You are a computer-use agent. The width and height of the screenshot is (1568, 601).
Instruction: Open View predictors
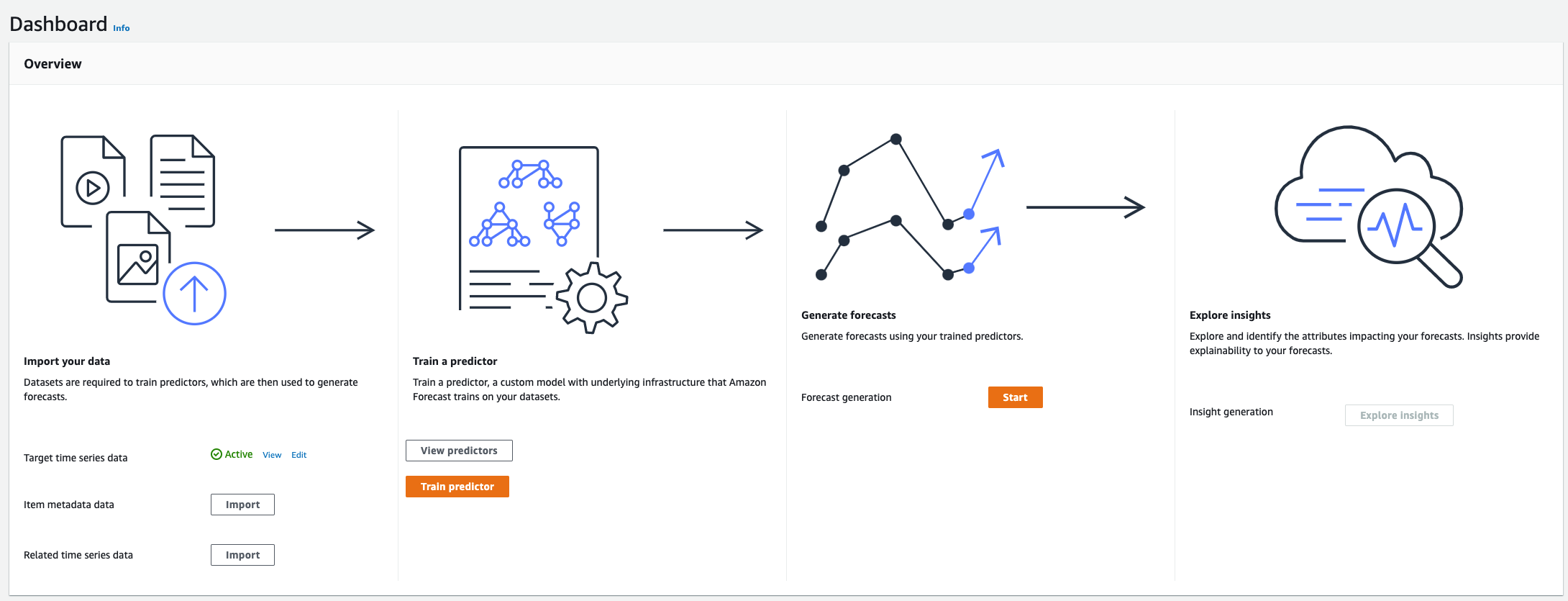(459, 451)
